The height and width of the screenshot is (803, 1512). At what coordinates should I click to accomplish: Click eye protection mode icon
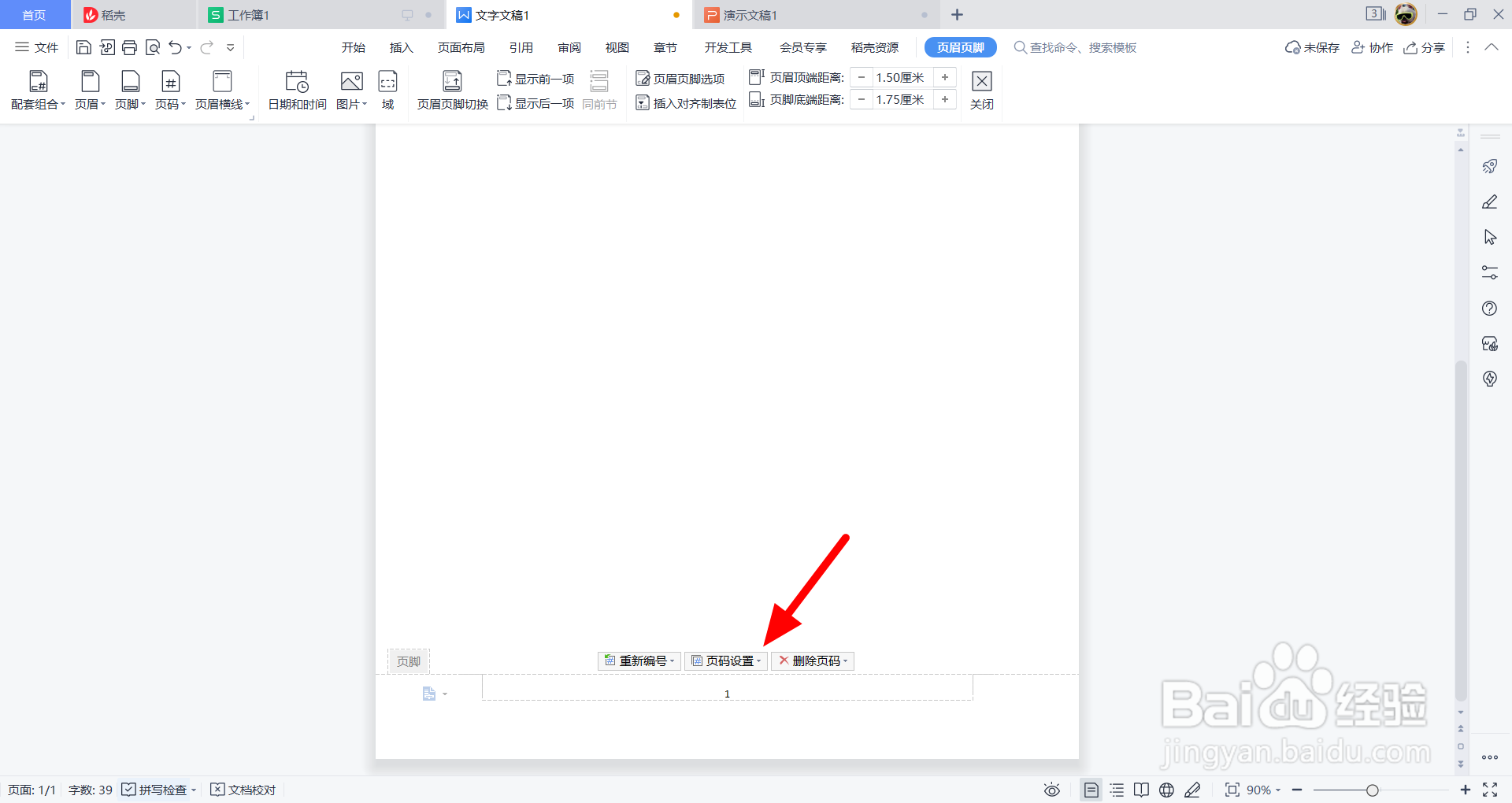coord(1052,790)
